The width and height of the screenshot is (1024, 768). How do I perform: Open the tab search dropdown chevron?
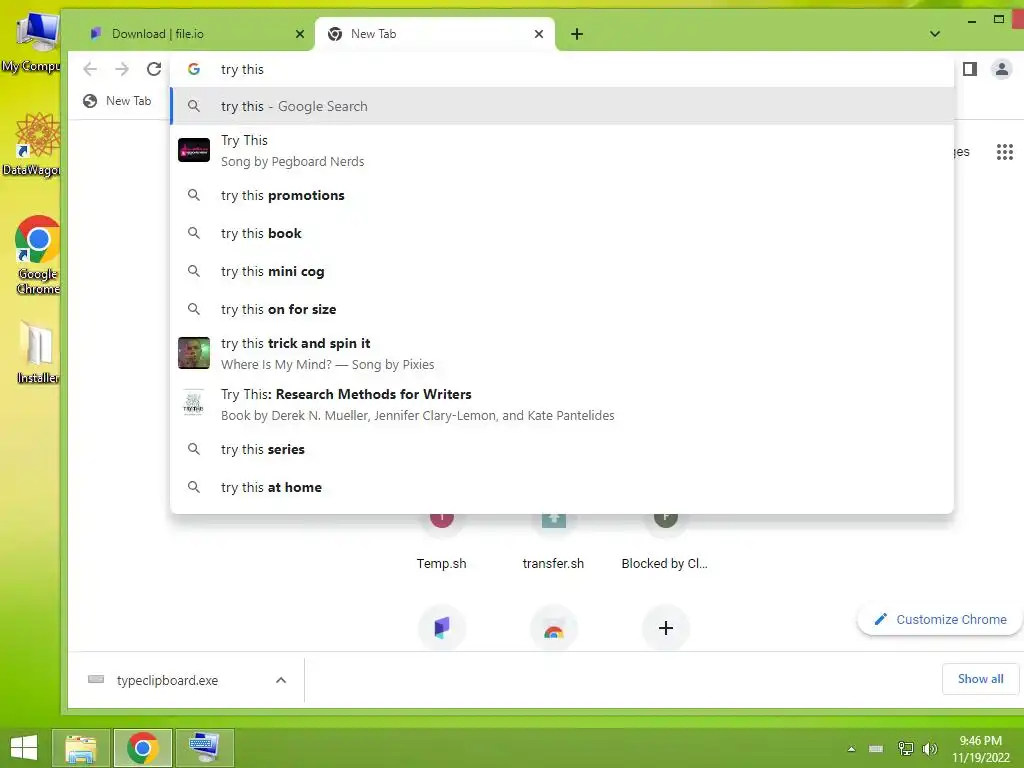click(x=935, y=34)
